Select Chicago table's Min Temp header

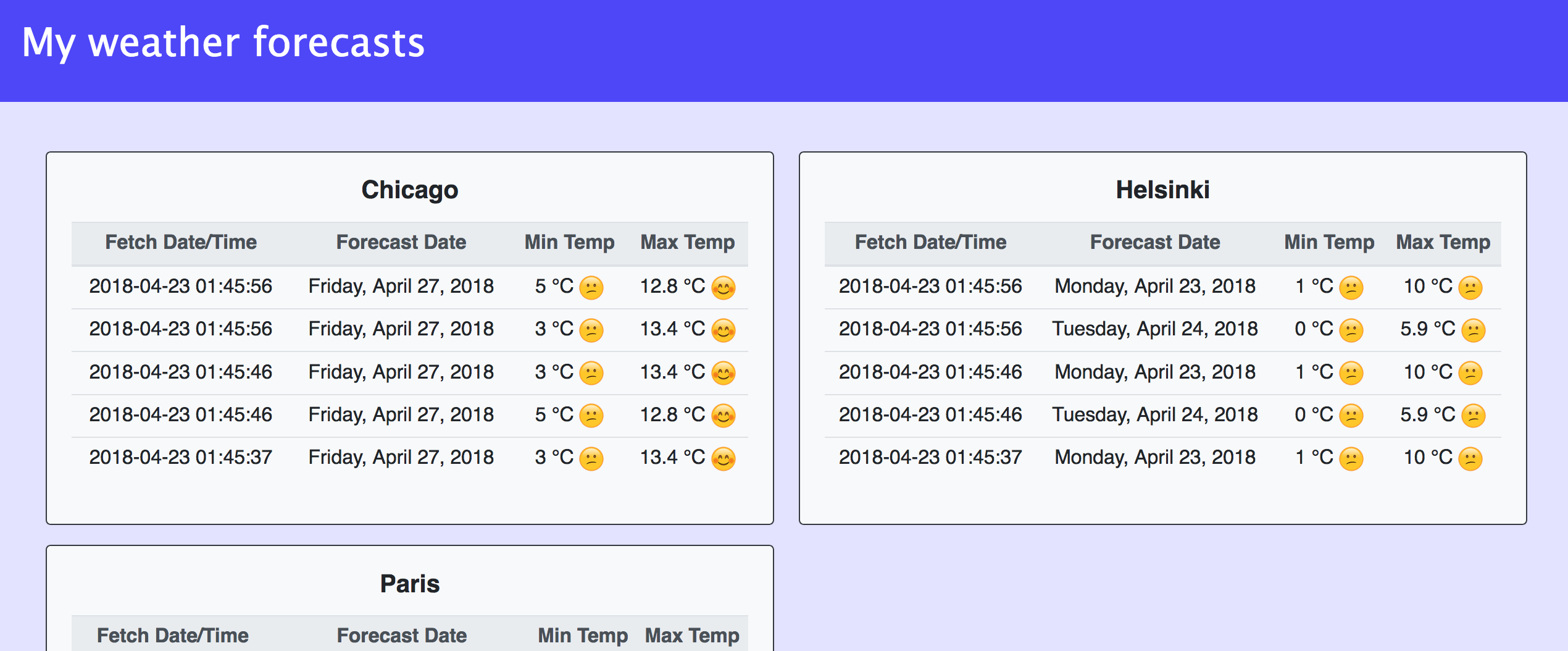coord(570,242)
